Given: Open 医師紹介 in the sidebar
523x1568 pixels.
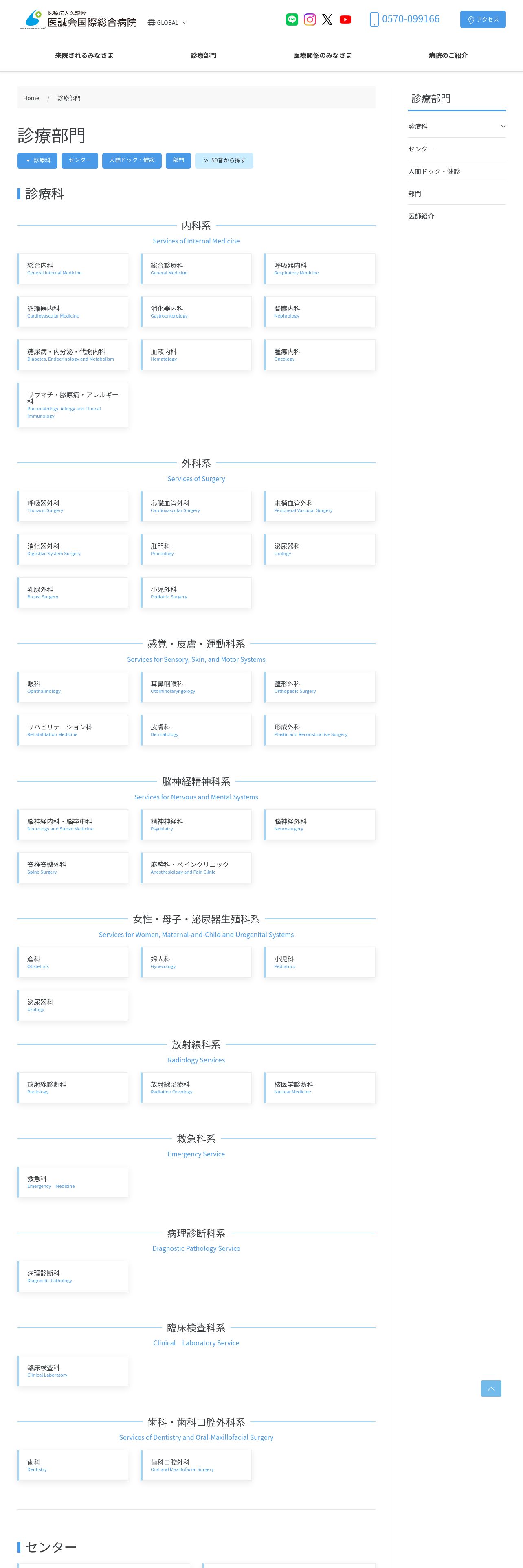Looking at the screenshot, I should (457, 216).
